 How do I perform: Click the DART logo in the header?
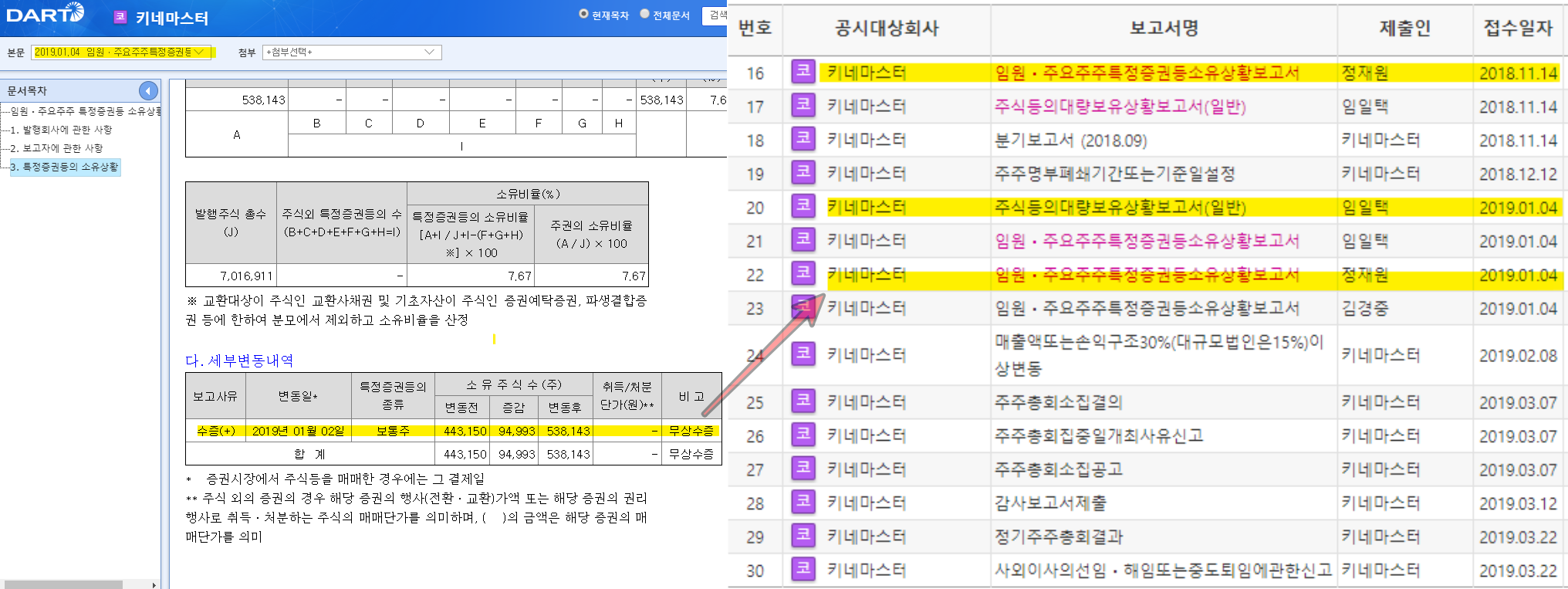(45, 14)
